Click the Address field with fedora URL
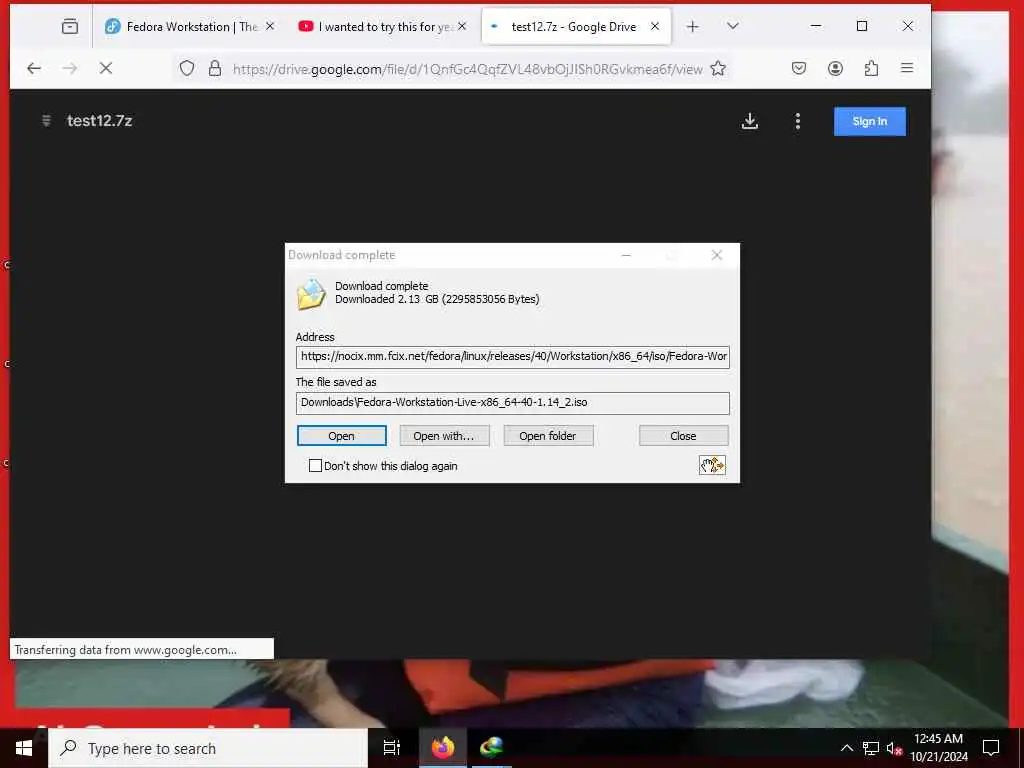Viewport: 1024px width, 768px height. pyautogui.click(x=513, y=357)
